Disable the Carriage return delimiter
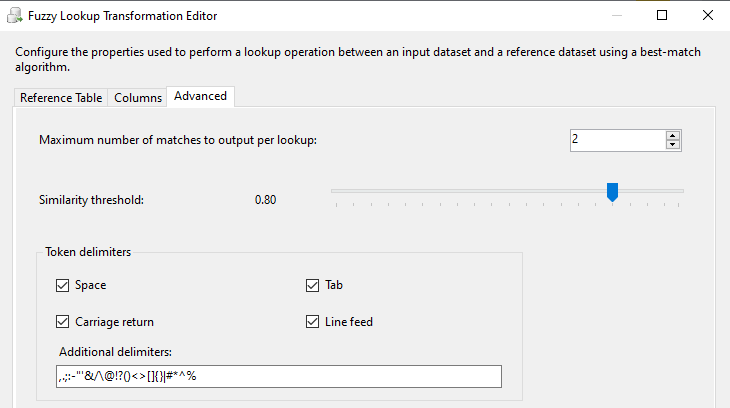Viewport: 730px width, 408px height. (63, 322)
